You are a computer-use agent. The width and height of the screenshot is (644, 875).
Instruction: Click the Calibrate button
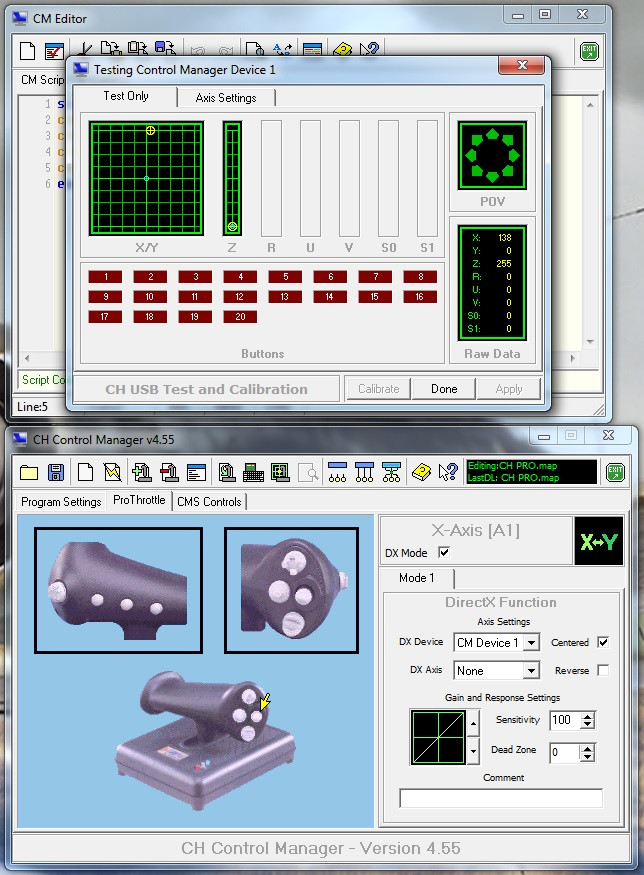(x=378, y=389)
